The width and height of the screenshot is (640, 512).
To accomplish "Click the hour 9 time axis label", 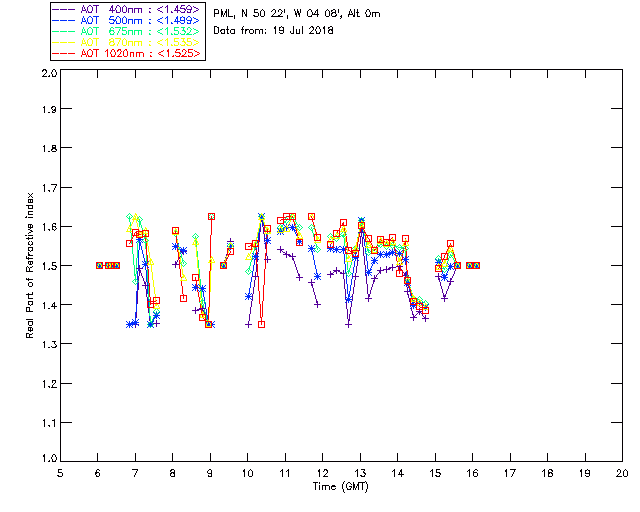I will (210, 473).
